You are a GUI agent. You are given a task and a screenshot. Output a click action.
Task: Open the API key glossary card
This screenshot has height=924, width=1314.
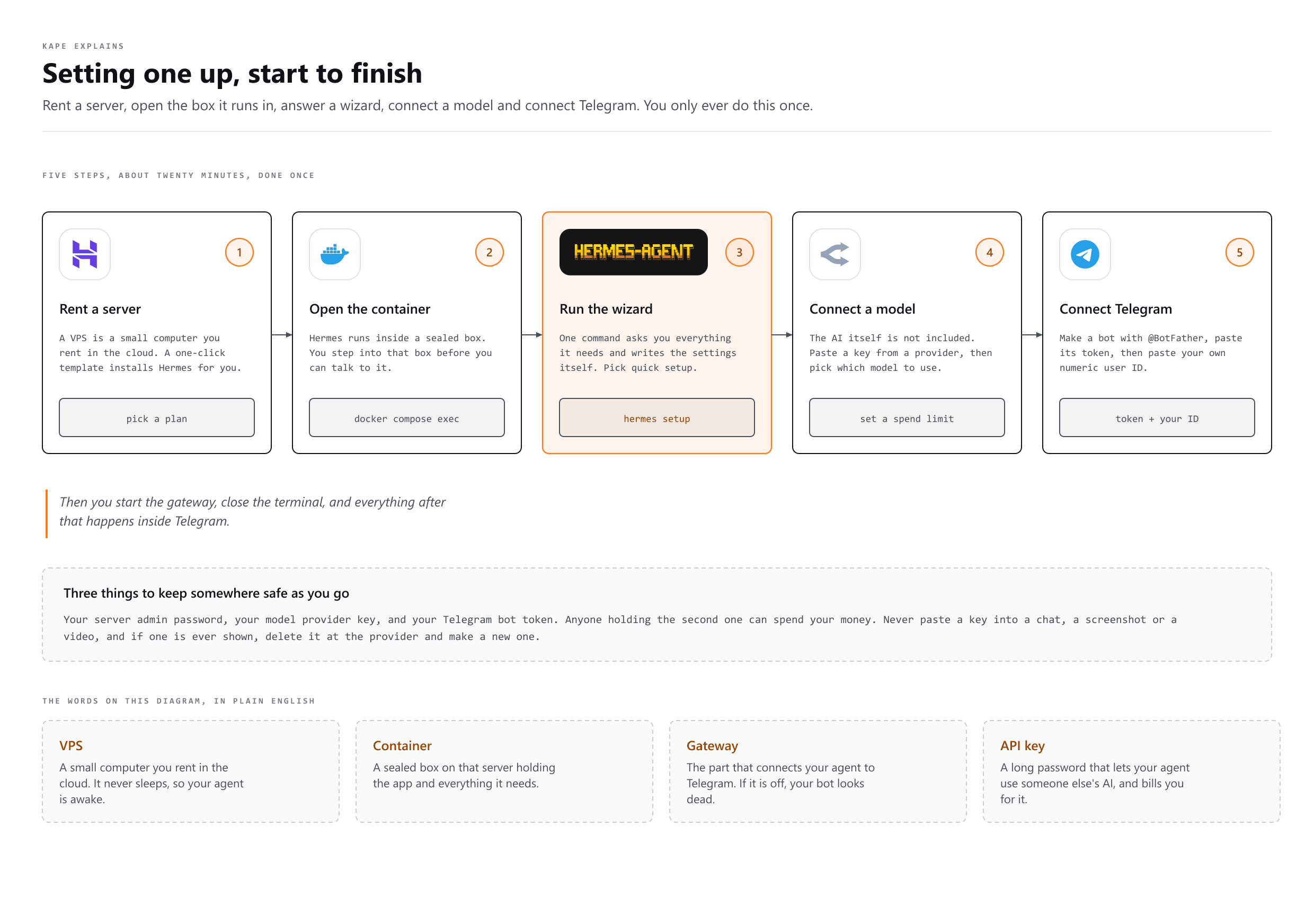click(1131, 772)
